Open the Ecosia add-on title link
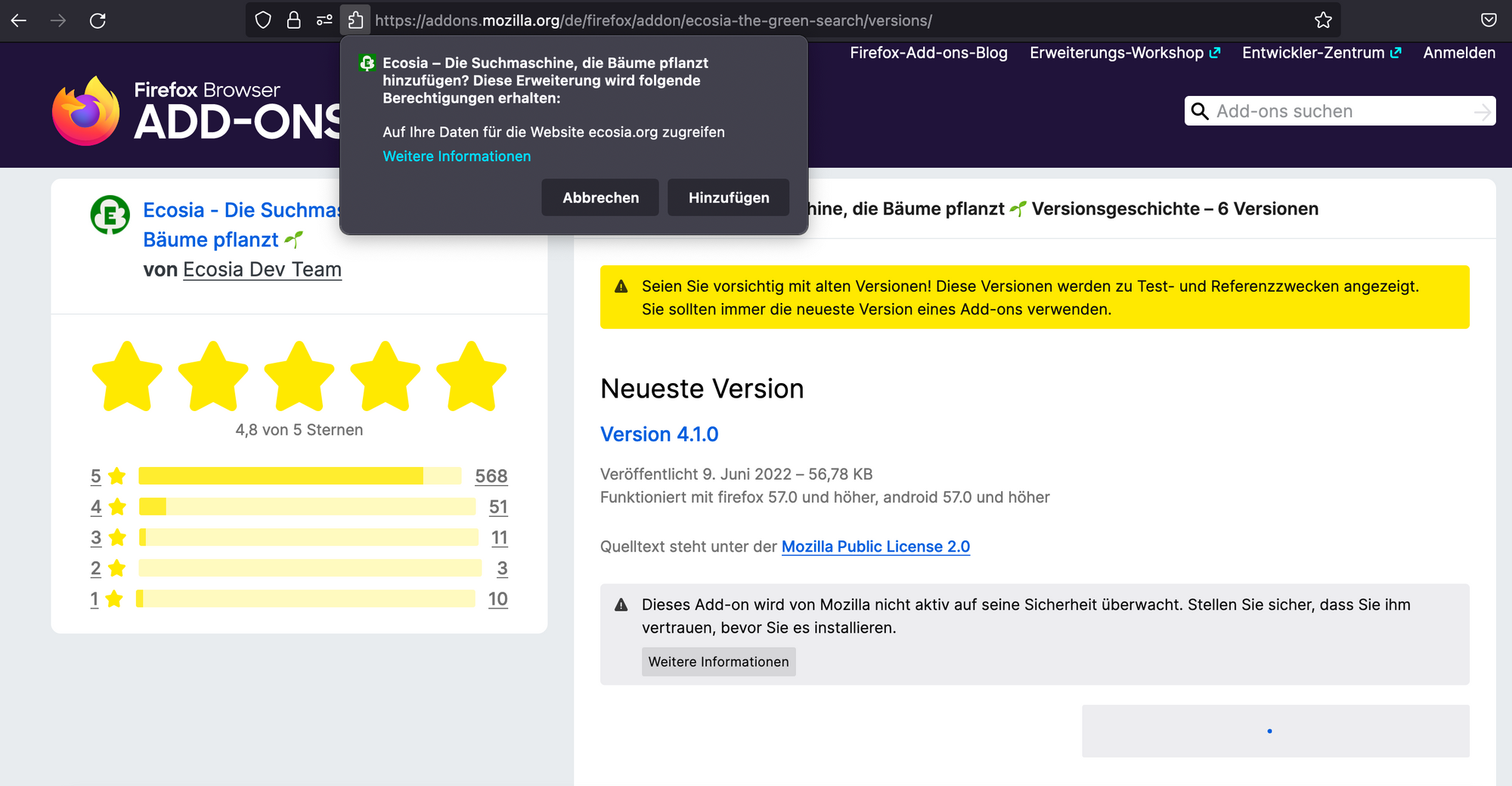 (x=242, y=224)
